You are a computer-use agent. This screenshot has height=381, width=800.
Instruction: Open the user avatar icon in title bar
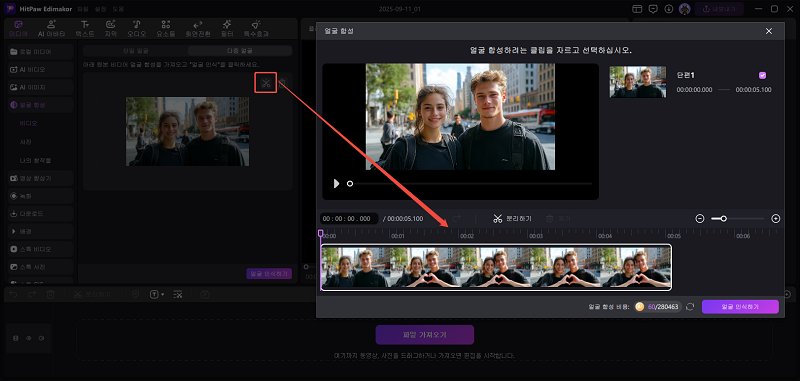click(685, 9)
